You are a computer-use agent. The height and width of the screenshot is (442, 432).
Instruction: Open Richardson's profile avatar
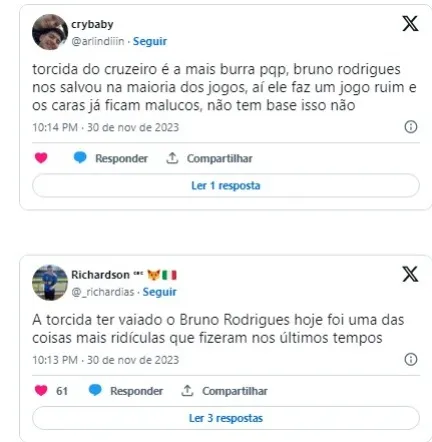click(50, 283)
